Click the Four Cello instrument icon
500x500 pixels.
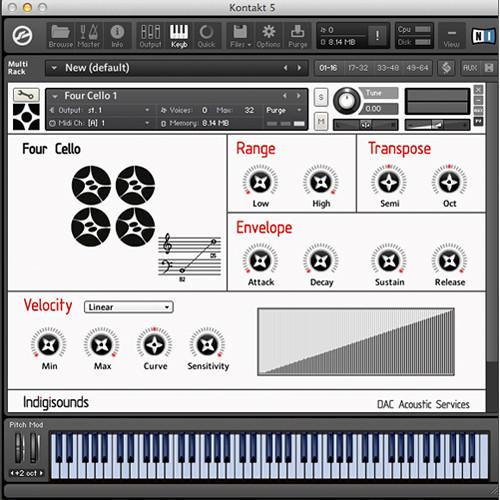tap(26, 117)
